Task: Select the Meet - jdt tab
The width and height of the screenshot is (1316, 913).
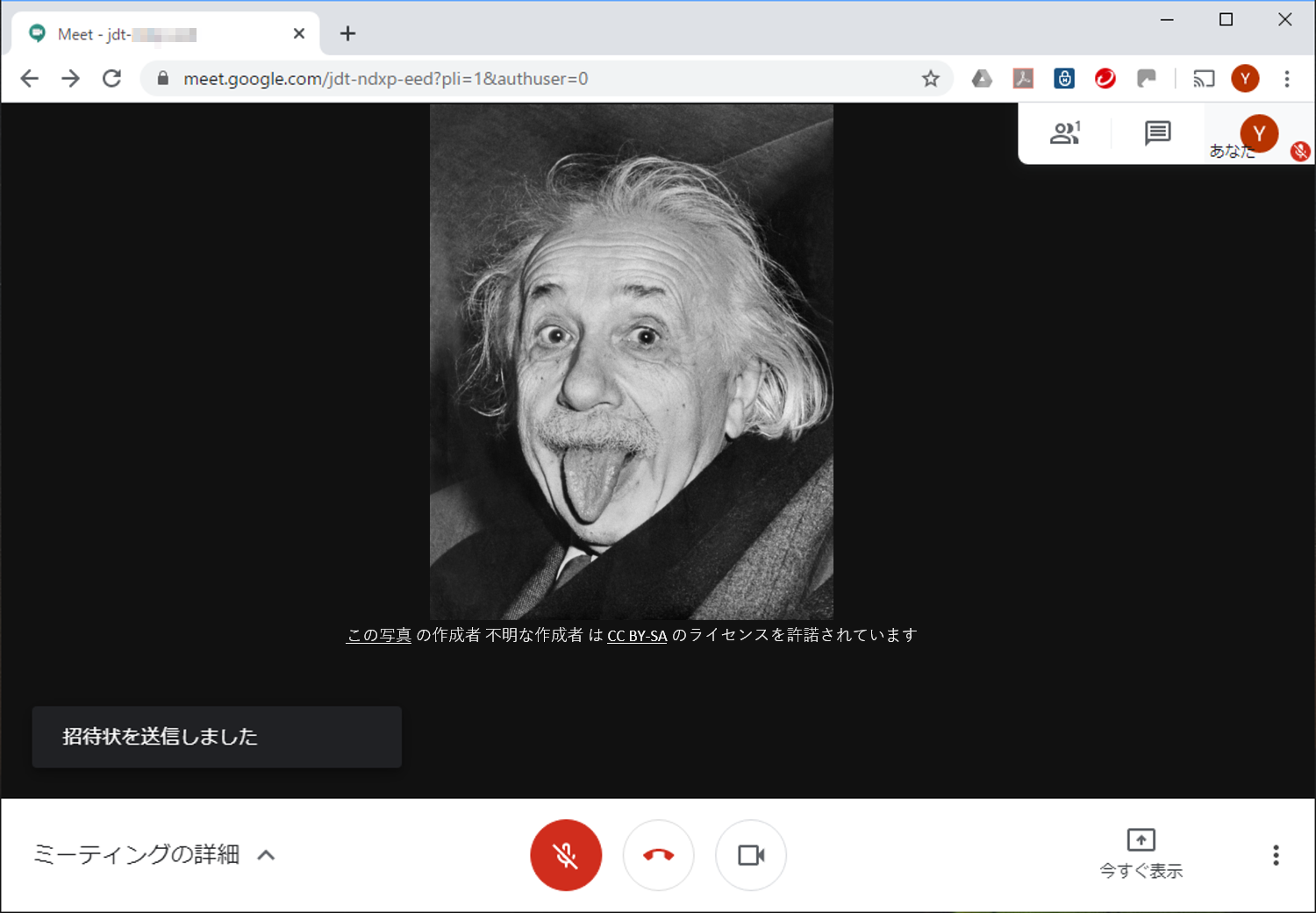Action: (x=165, y=33)
